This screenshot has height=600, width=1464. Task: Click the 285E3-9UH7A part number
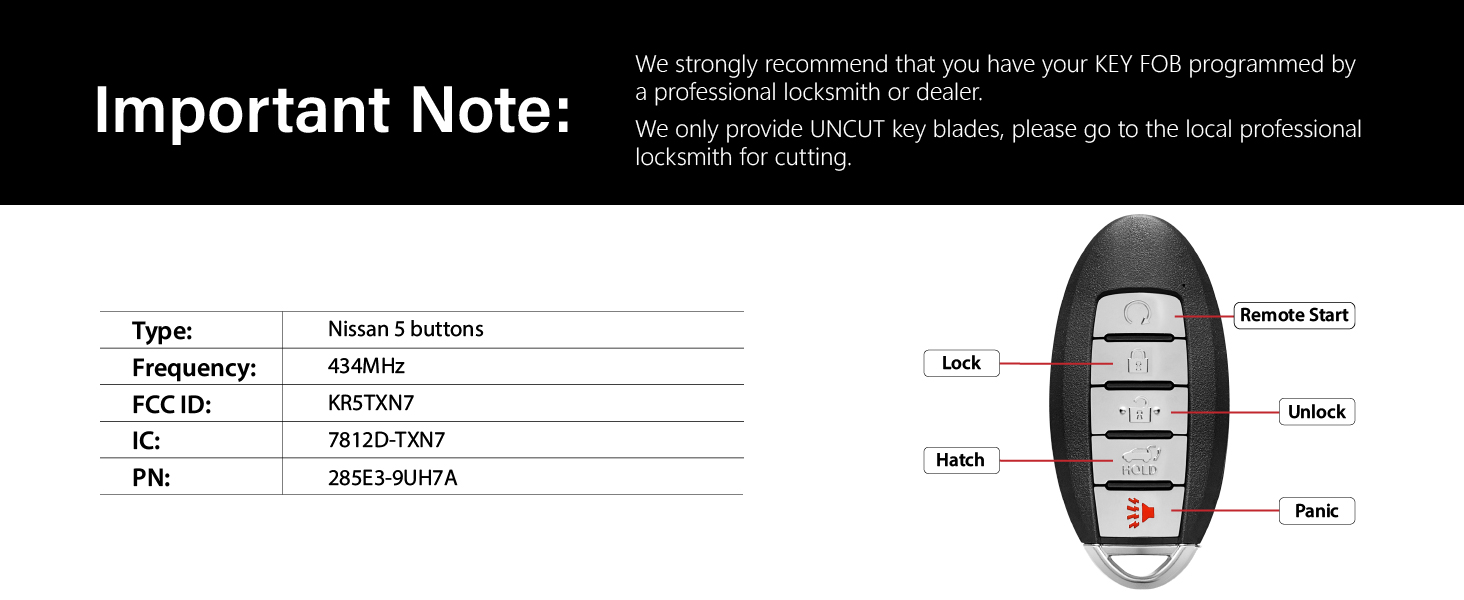point(392,477)
